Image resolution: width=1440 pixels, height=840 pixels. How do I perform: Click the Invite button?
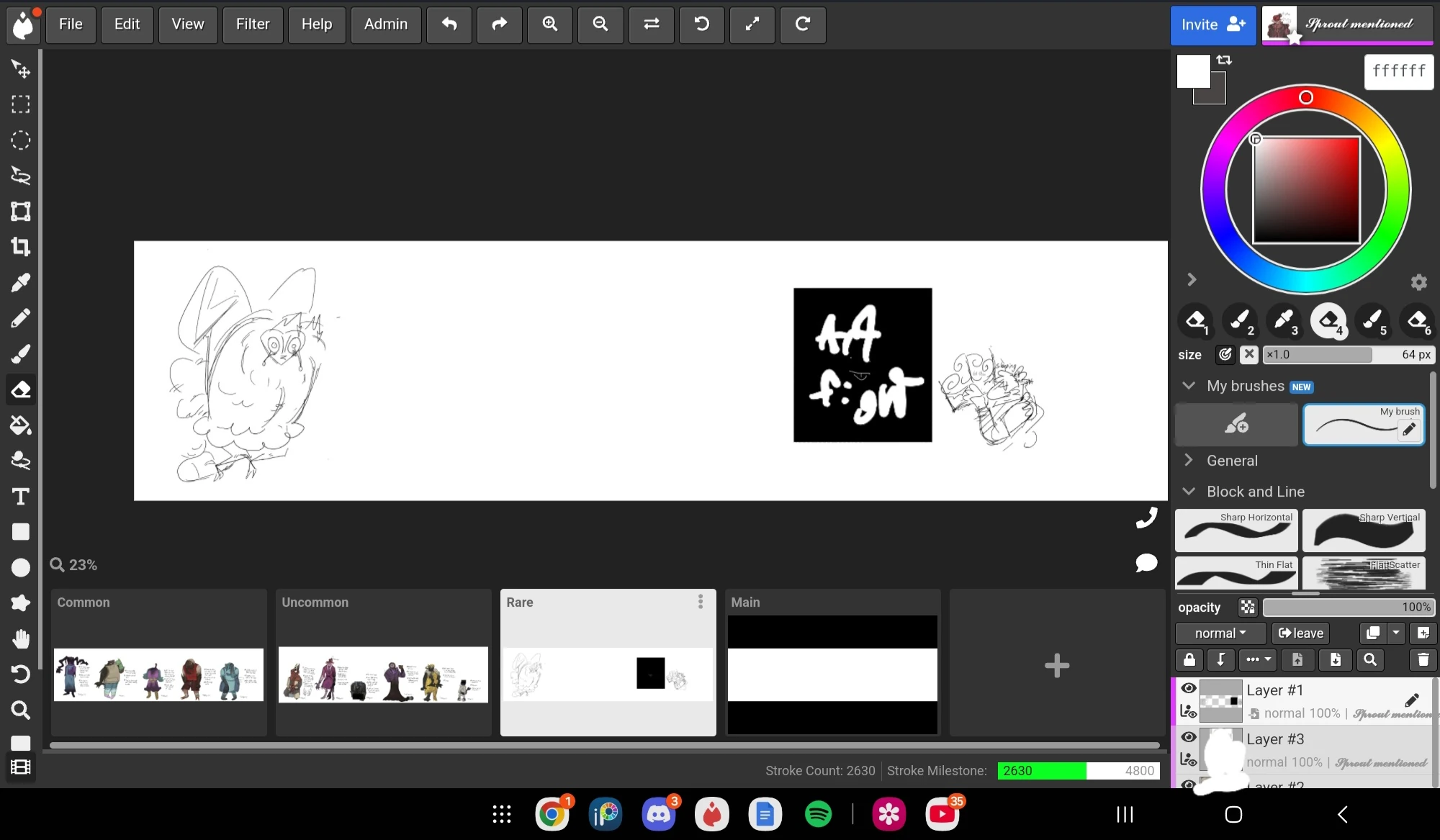point(1212,24)
